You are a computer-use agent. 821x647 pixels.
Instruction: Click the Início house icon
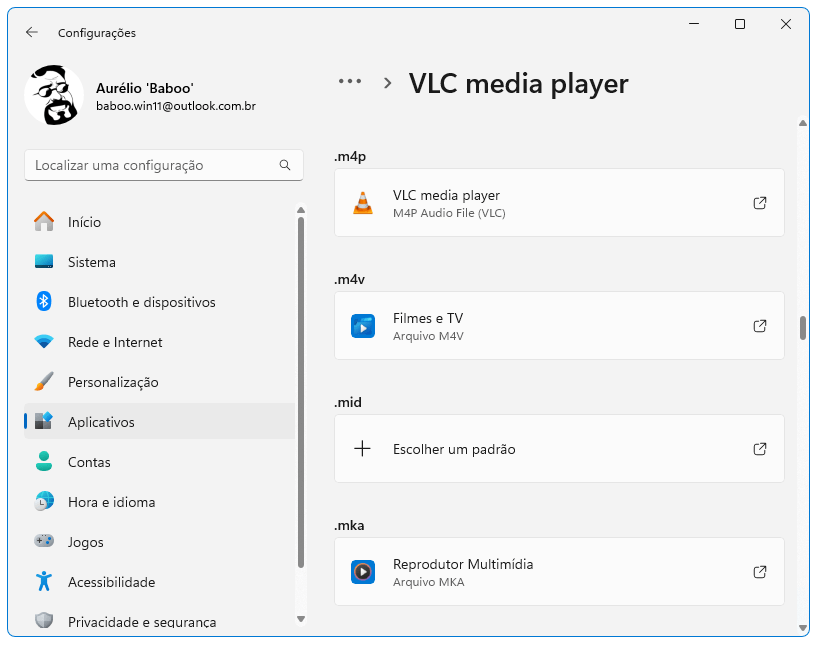[x=44, y=221]
